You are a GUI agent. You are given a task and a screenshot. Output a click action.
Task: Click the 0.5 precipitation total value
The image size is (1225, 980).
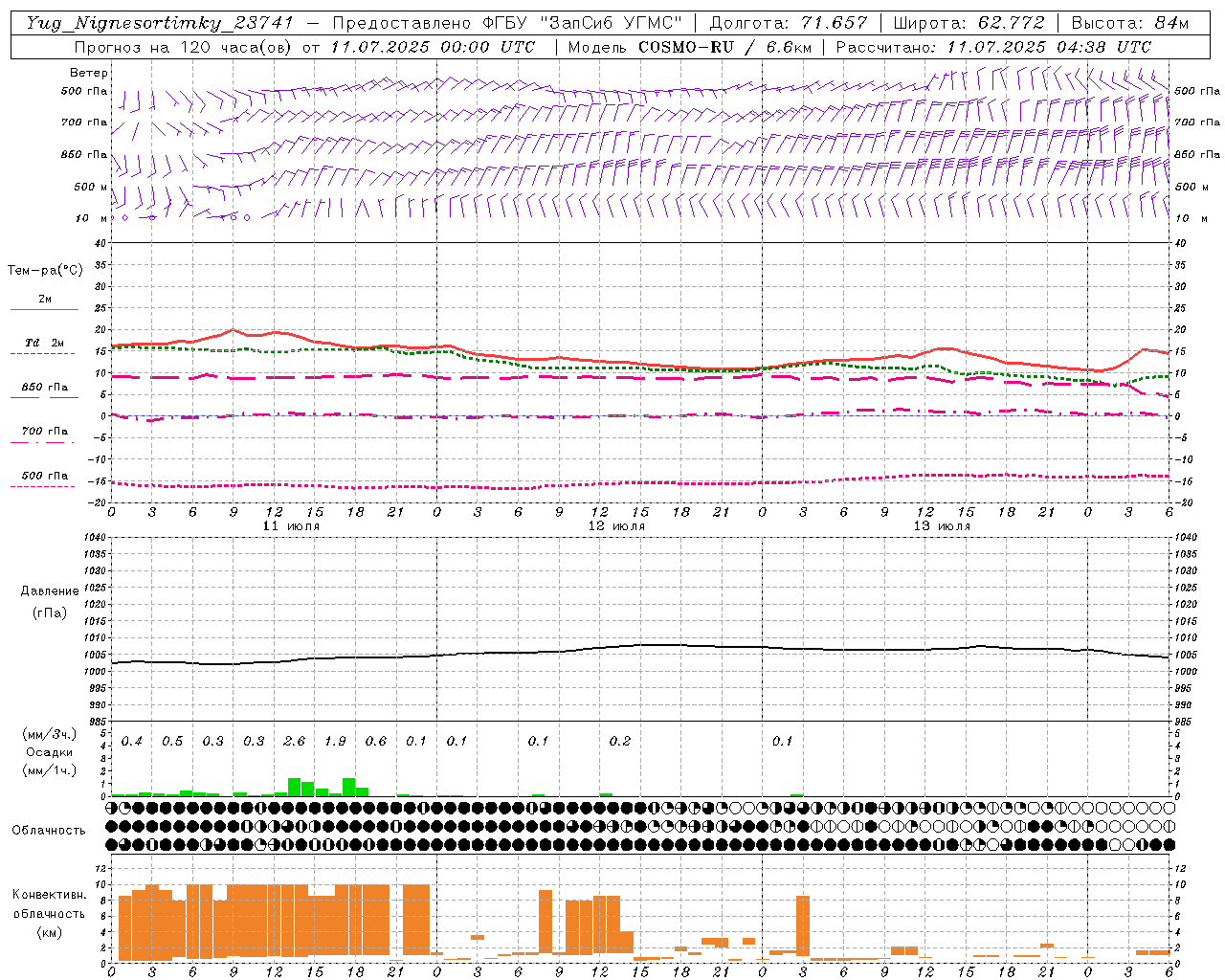click(x=172, y=742)
